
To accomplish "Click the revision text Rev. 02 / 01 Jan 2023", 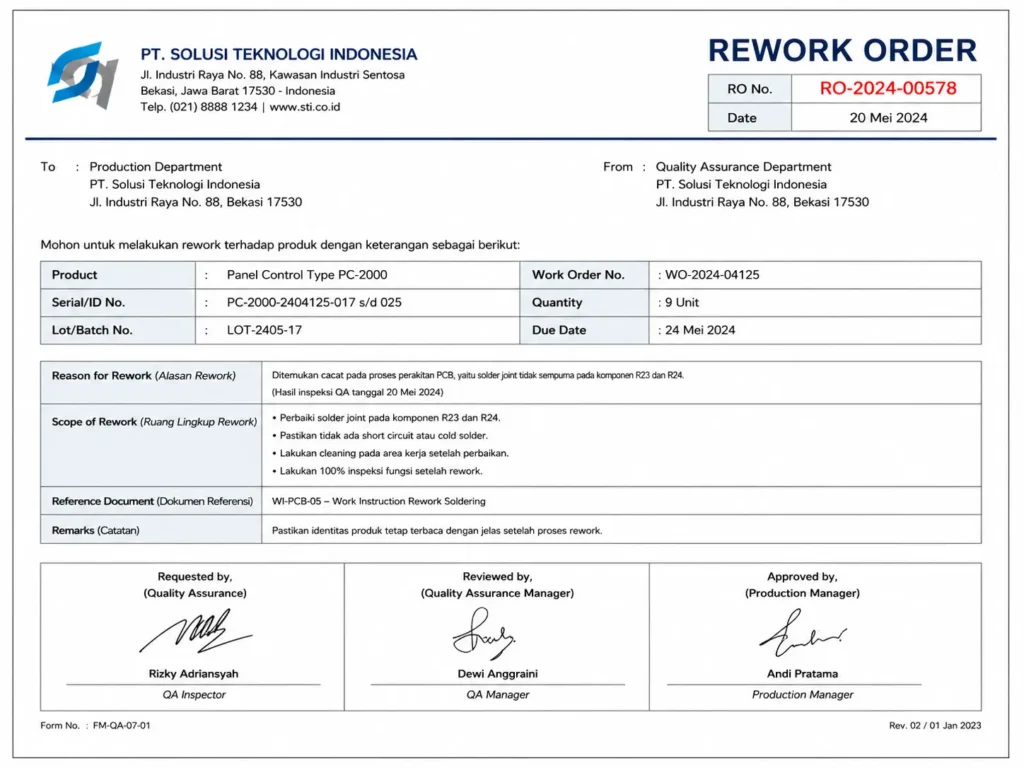I will point(935,725).
